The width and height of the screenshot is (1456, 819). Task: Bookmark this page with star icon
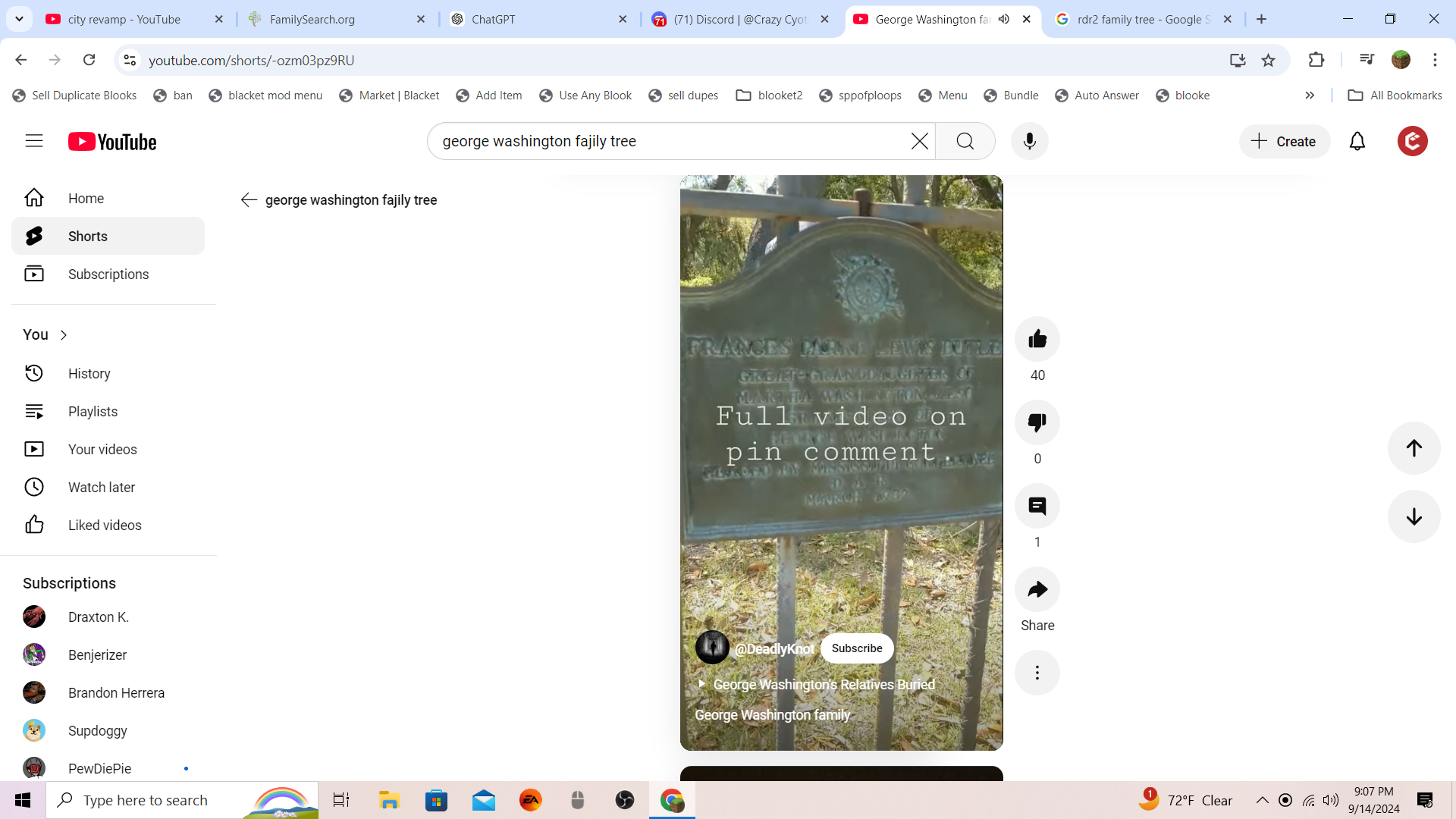[x=1268, y=60]
